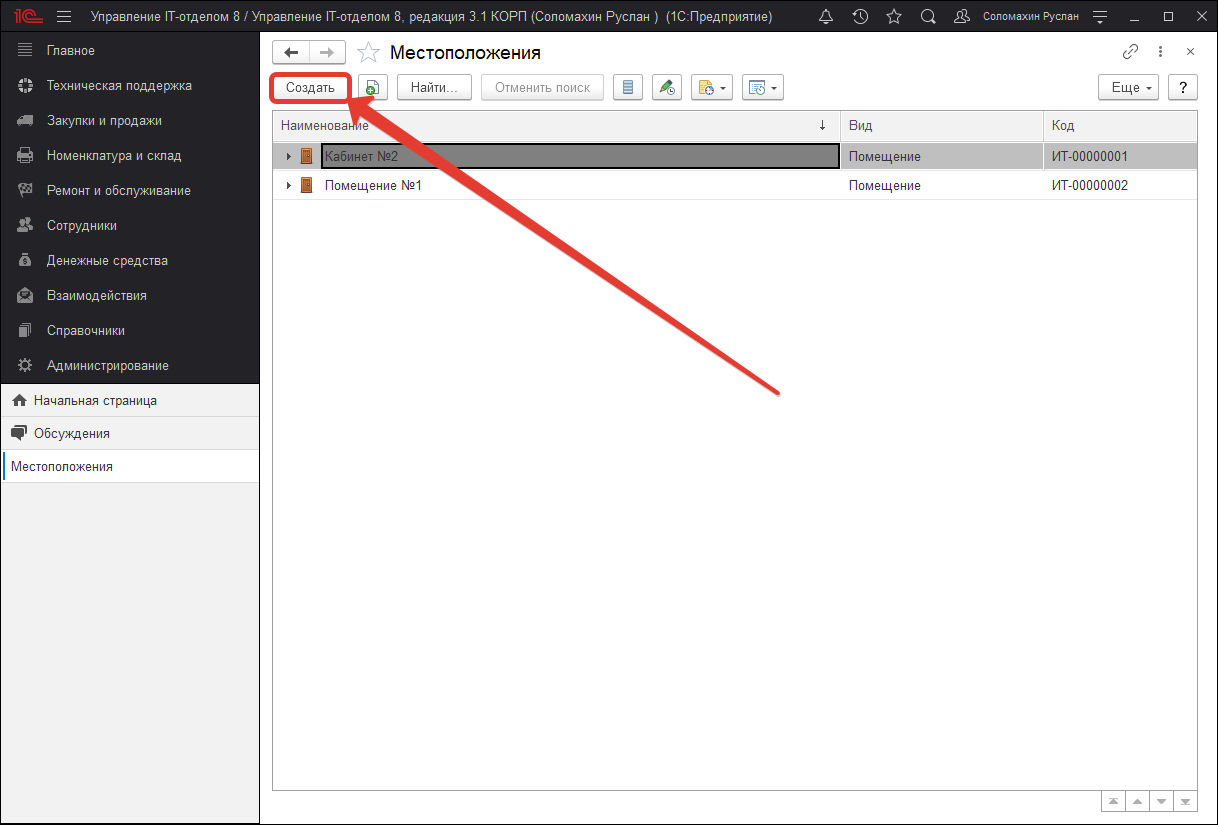The height and width of the screenshot is (825, 1218).
Task: Add Местоположения to favorites with the star
Action: (x=369, y=53)
